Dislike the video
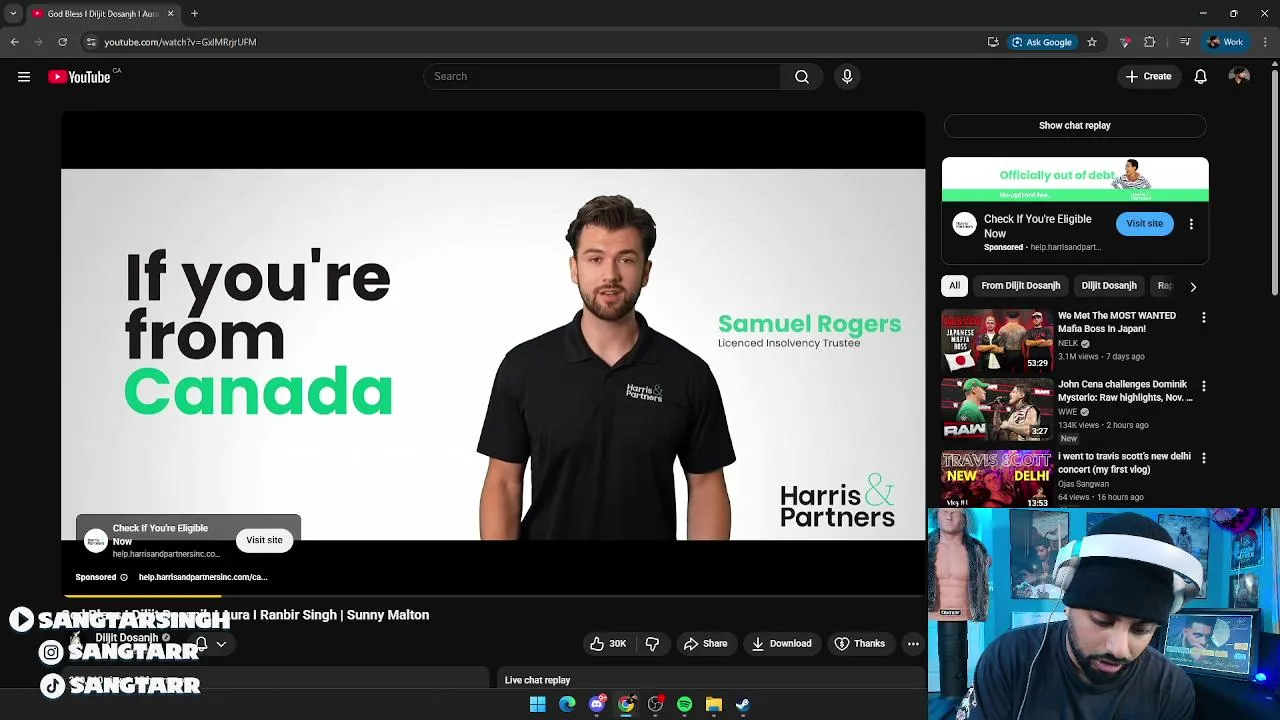The image size is (1280, 720). [x=652, y=644]
